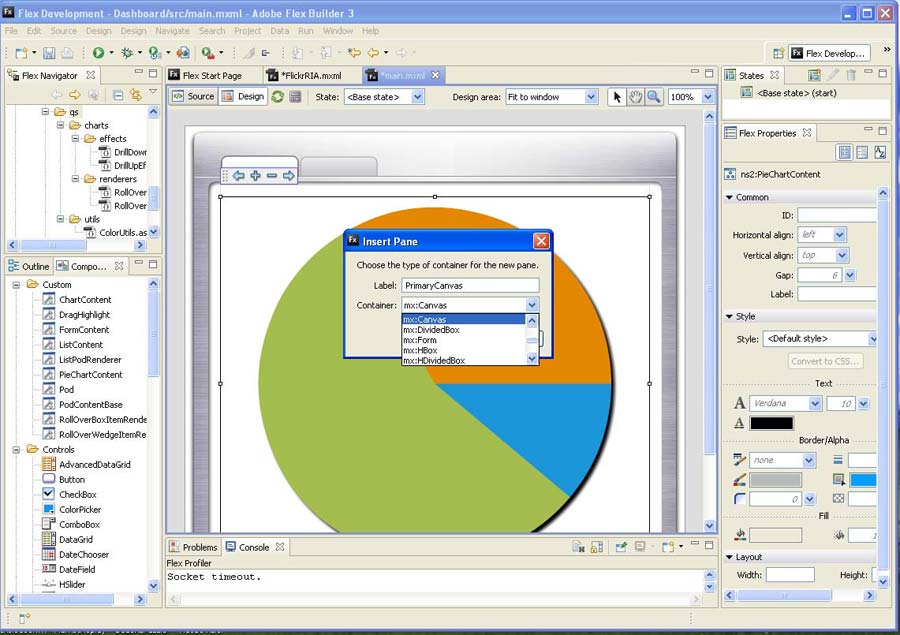This screenshot has width=900, height=635.
Task: Click the Forward arrow in Flex Navigator toolbar
Action: 75,95
